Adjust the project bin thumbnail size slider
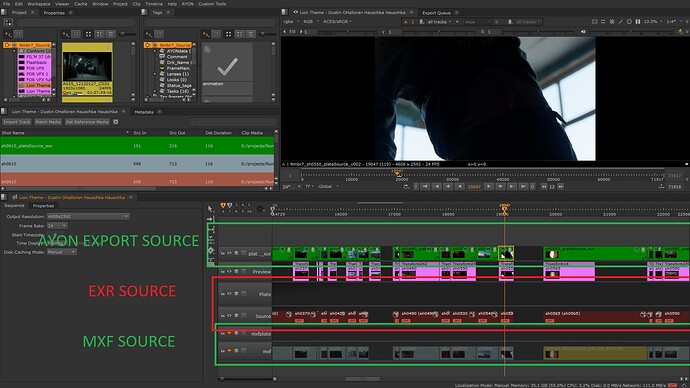The width and height of the screenshot is (690, 388). tap(126, 34)
